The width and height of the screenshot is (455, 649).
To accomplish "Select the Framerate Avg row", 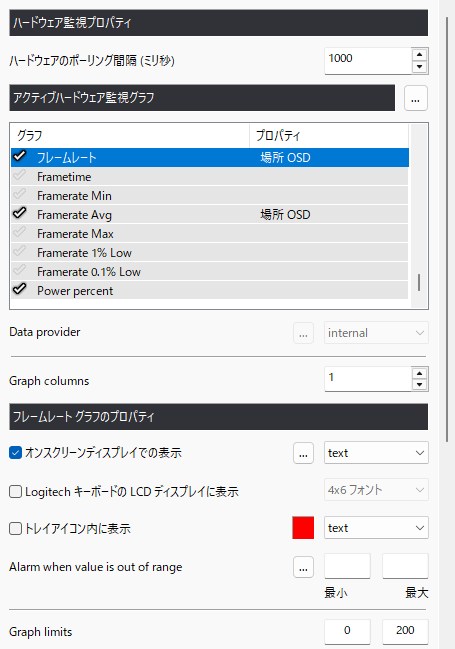I will pos(209,214).
